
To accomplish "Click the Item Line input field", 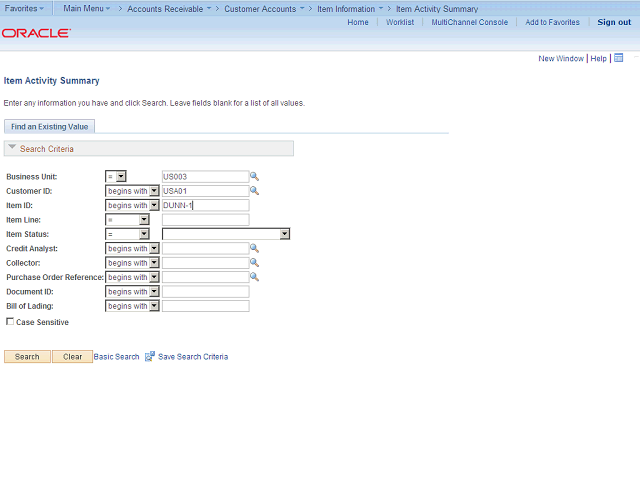I will [x=205, y=220].
